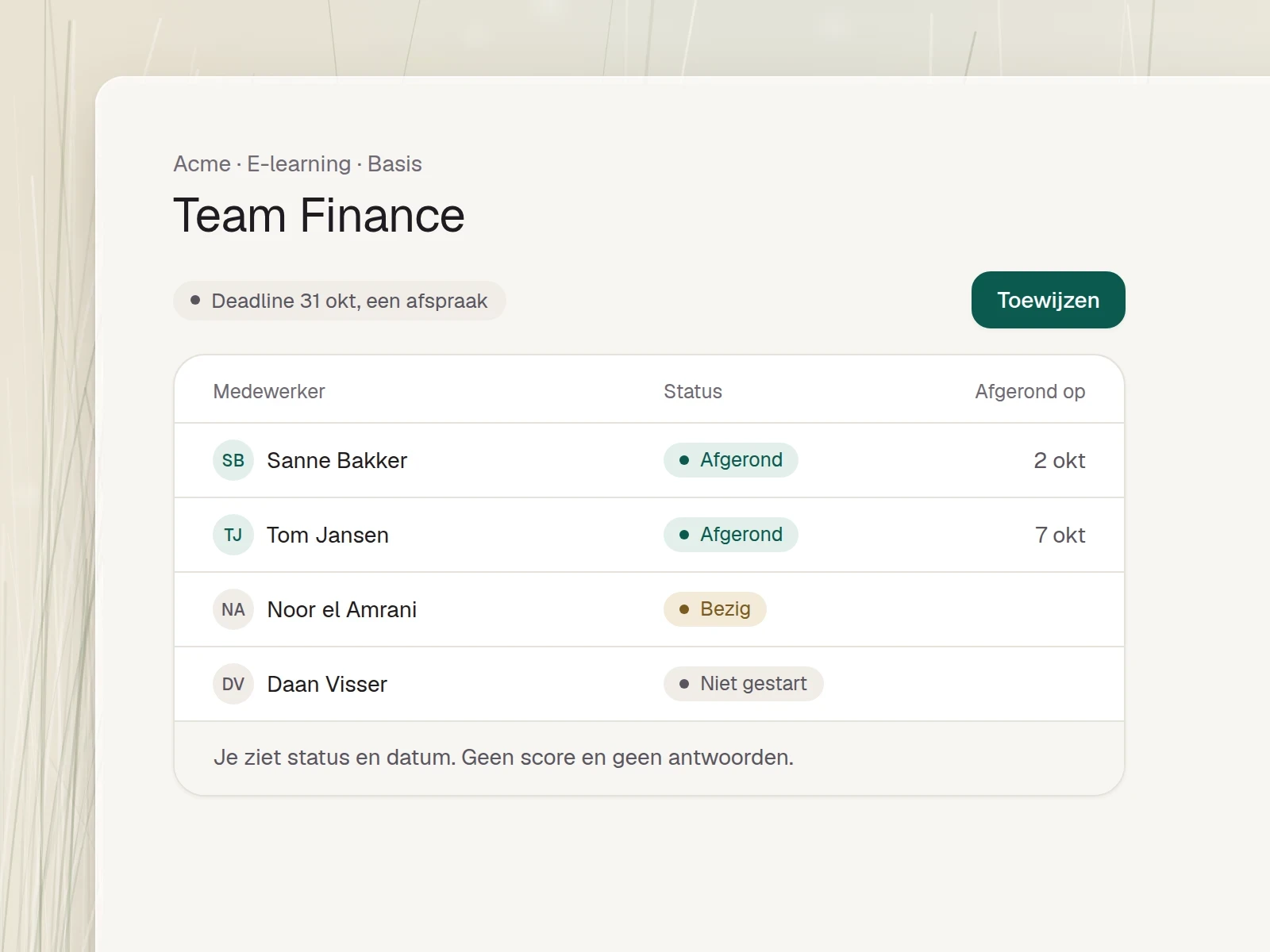Screen dimensions: 1270x952
Task: Click the name Noor el Amrani
Action: [x=341, y=609]
